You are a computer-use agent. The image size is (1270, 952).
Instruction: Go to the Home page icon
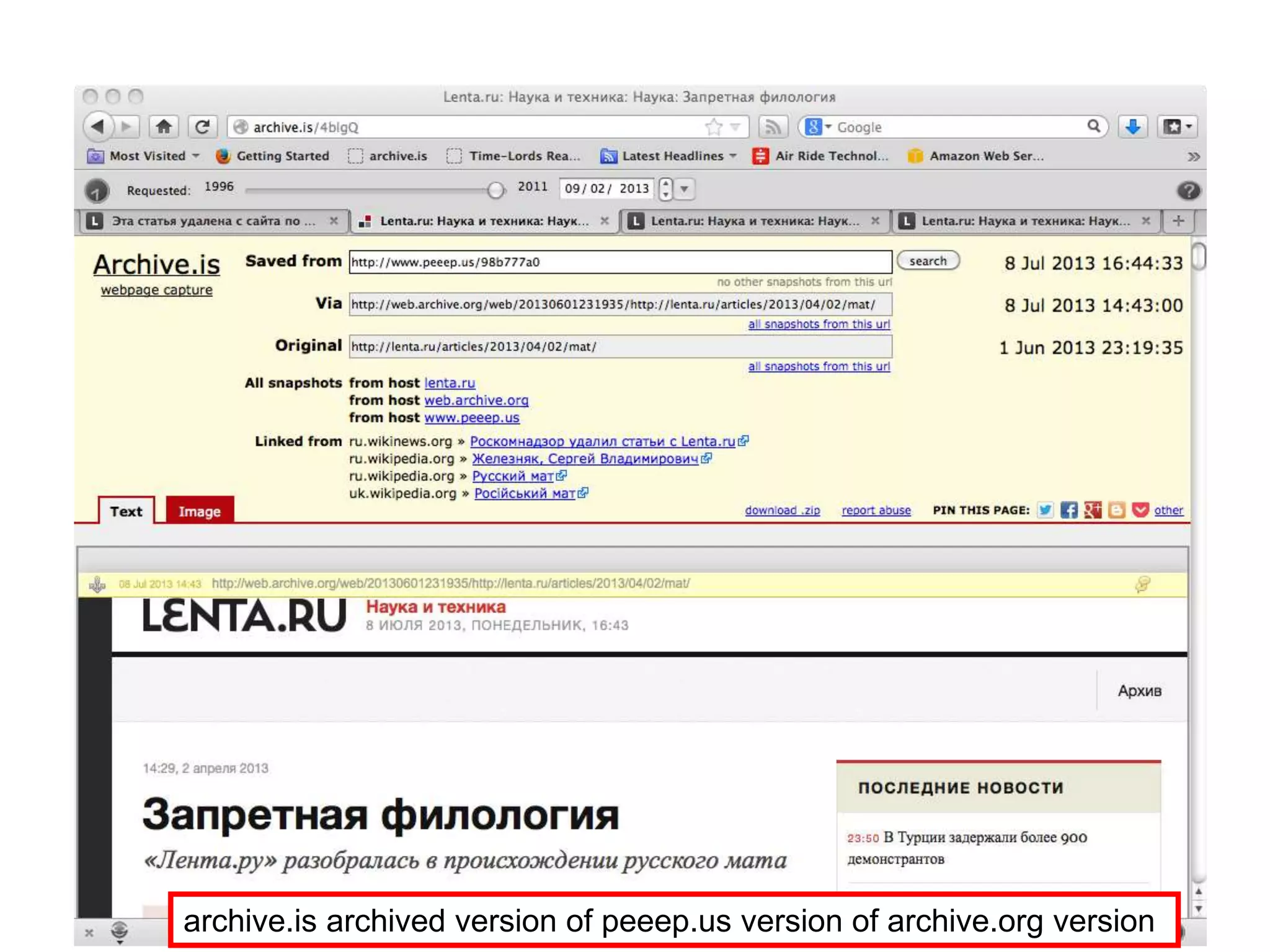164,127
